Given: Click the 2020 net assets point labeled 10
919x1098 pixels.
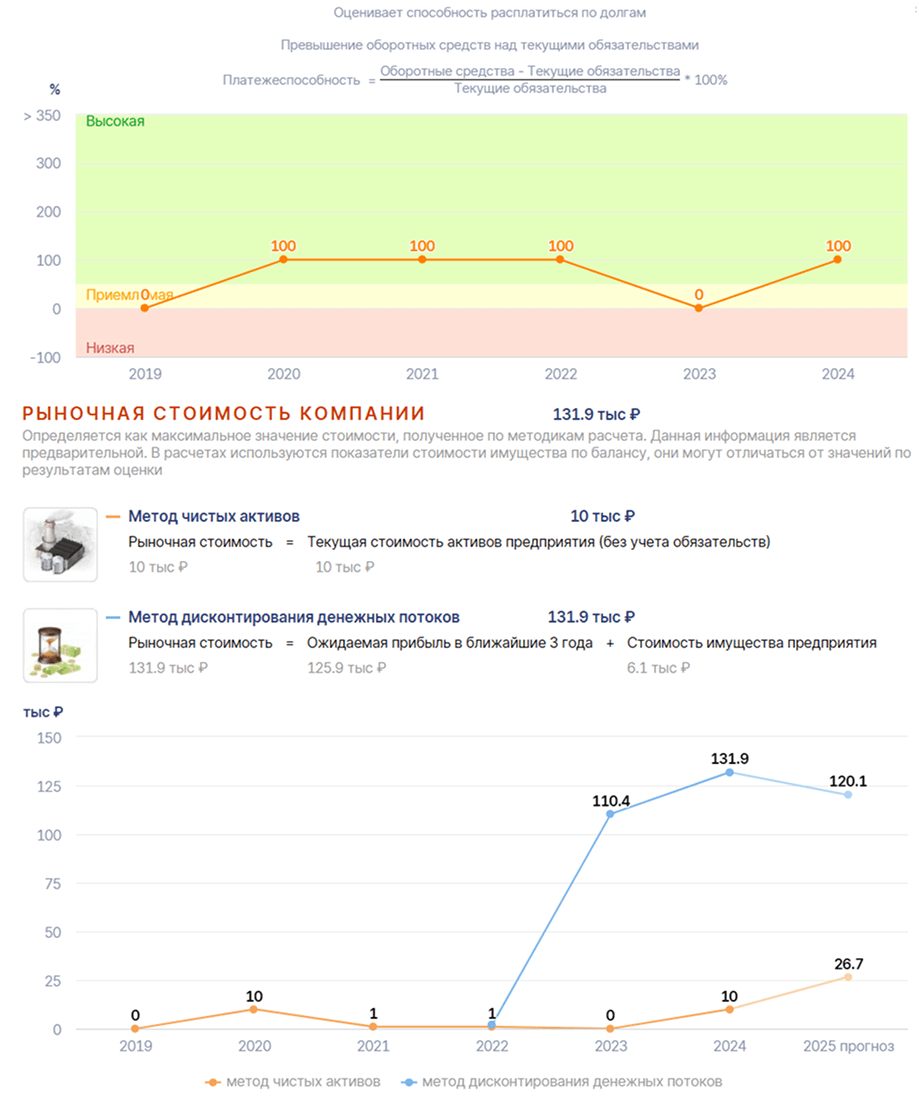Looking at the screenshot, I should click(x=254, y=1009).
